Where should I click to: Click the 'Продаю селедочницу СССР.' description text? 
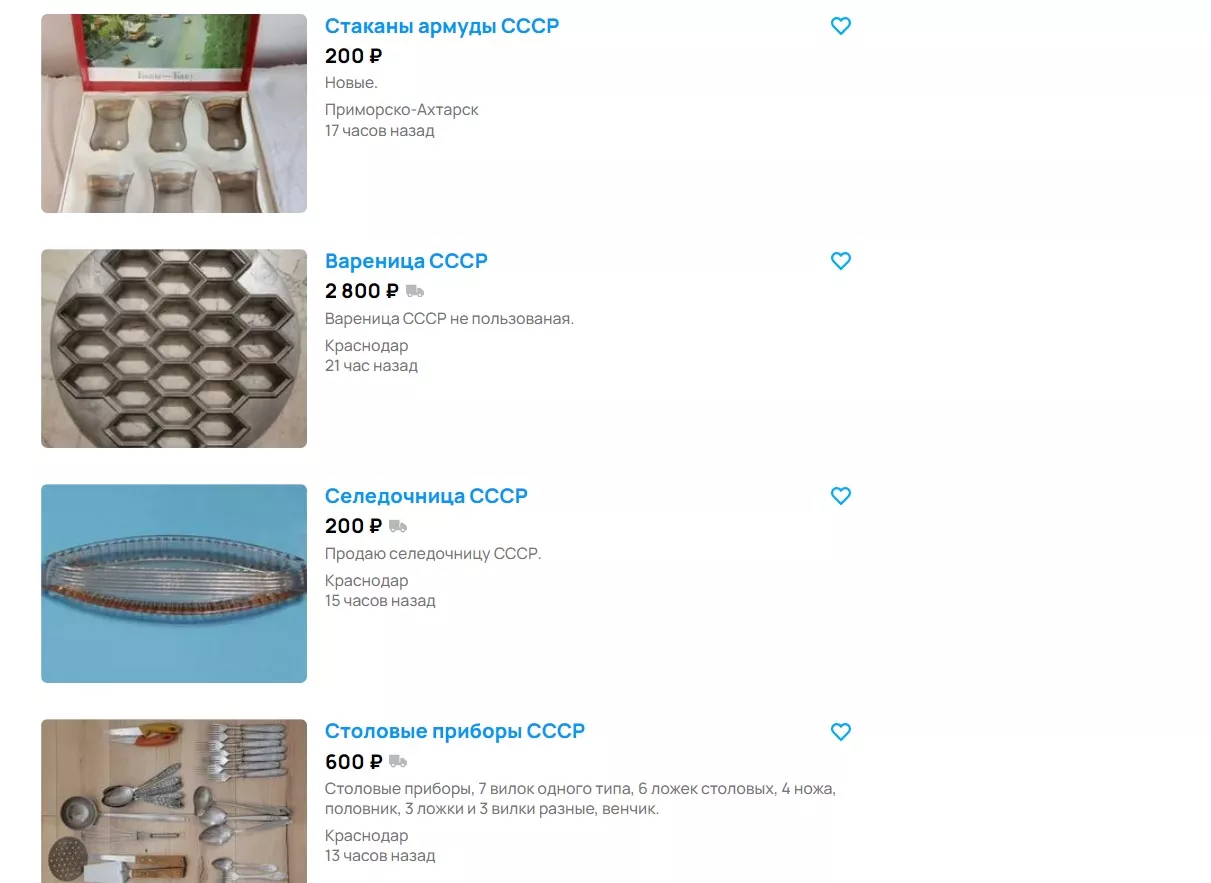pyautogui.click(x=433, y=554)
